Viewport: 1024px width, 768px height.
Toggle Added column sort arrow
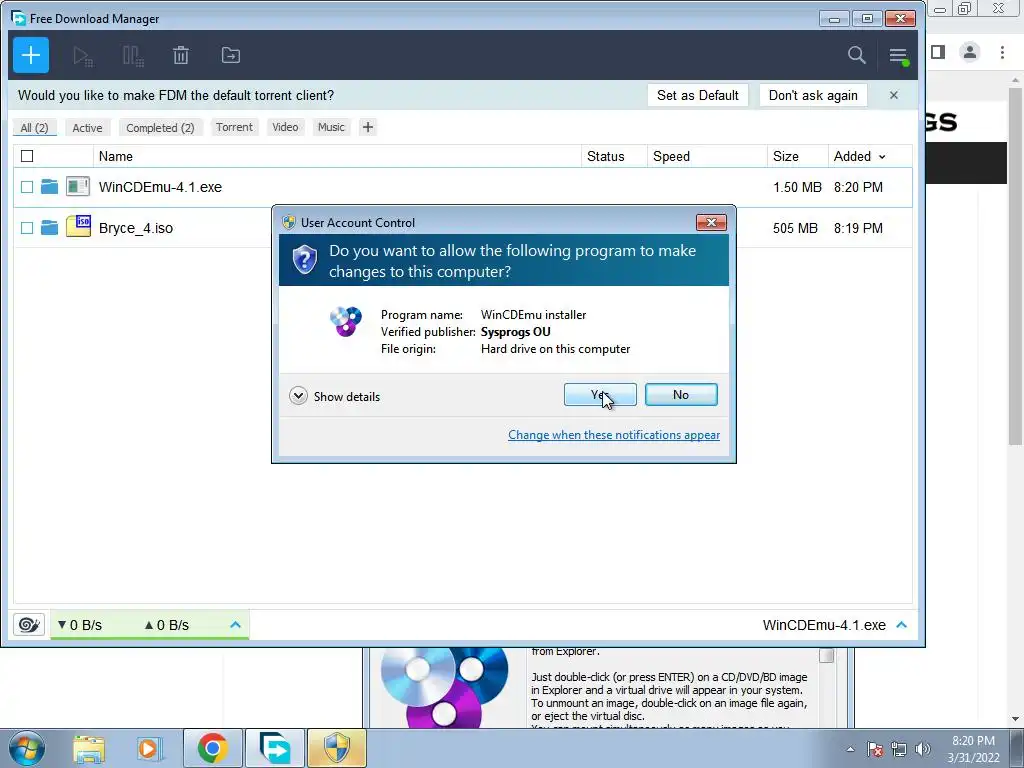click(882, 157)
